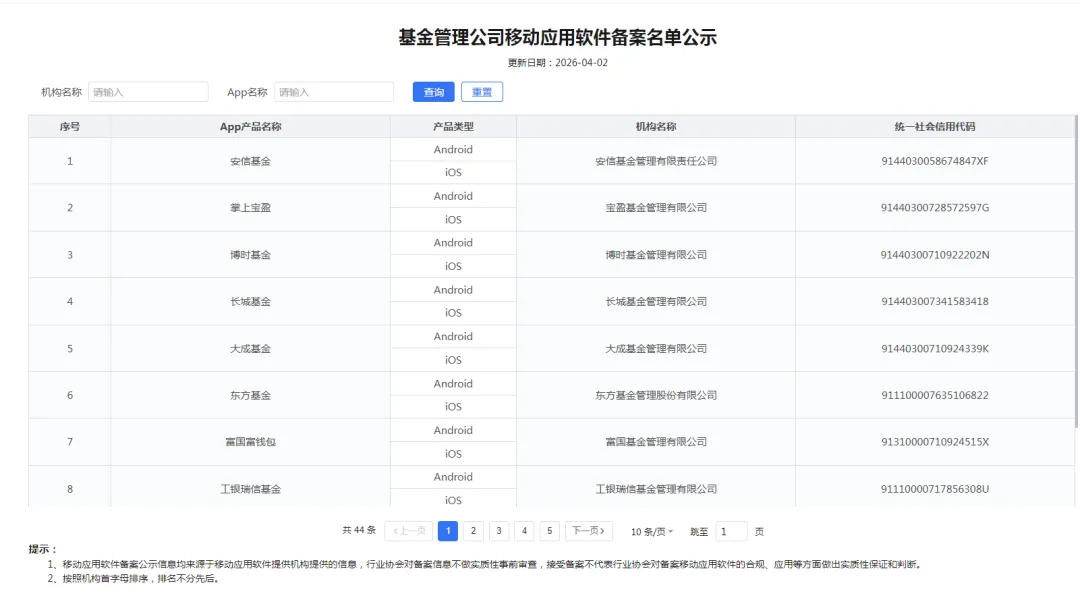The height and width of the screenshot is (600, 1080).
Task: Focus the App名称 input field
Action: tap(334, 92)
